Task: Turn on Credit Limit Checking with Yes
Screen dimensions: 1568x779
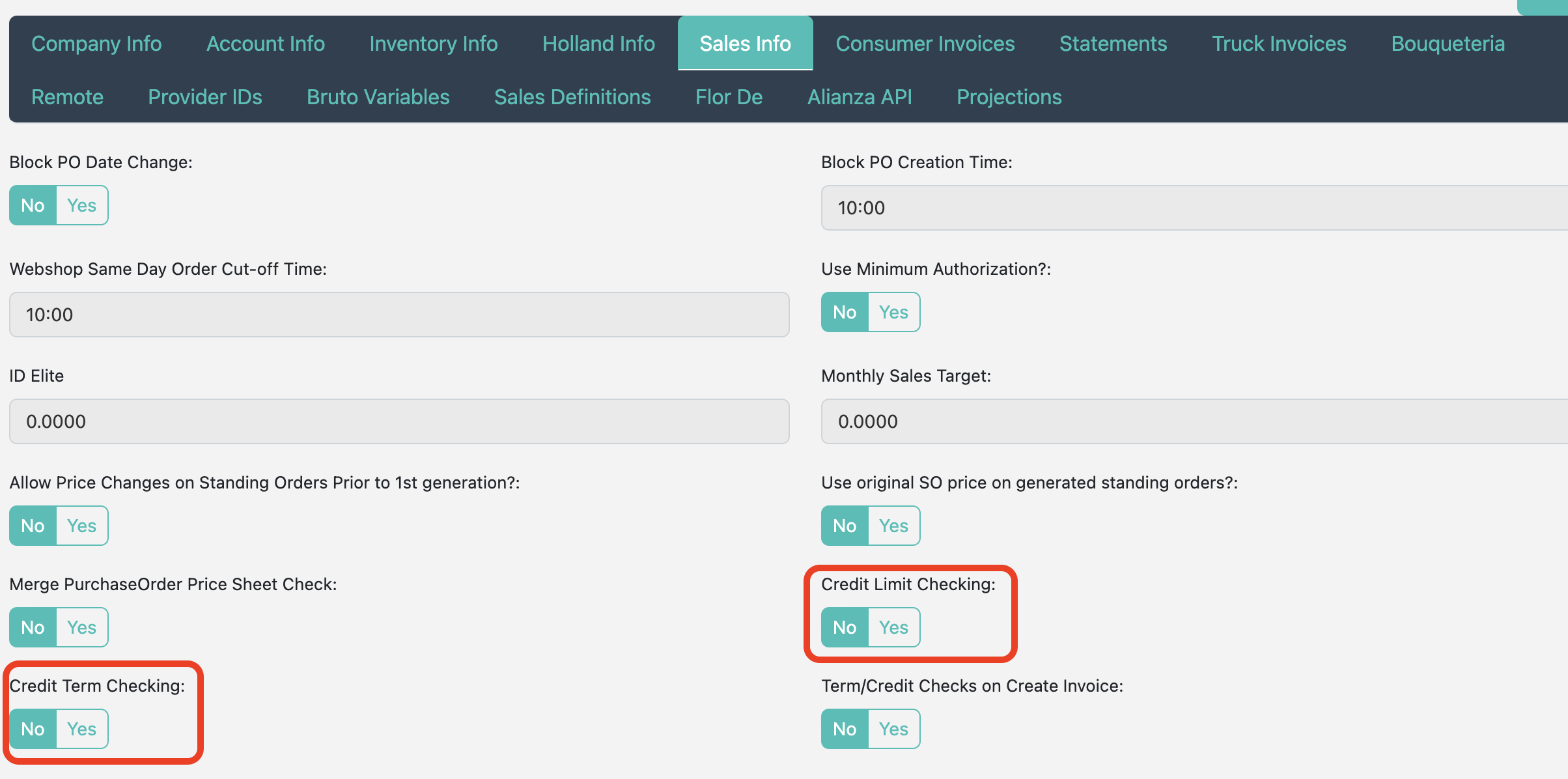Action: coord(893,628)
